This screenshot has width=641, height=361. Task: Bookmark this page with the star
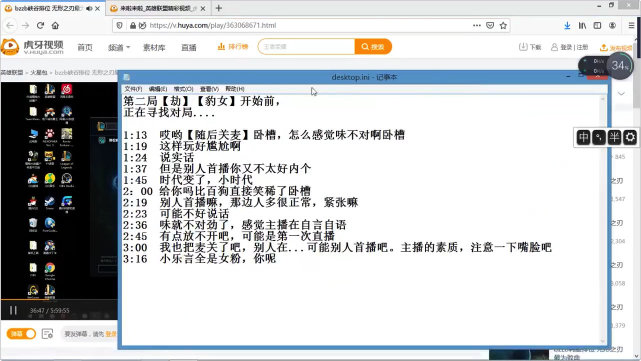pos(503,25)
